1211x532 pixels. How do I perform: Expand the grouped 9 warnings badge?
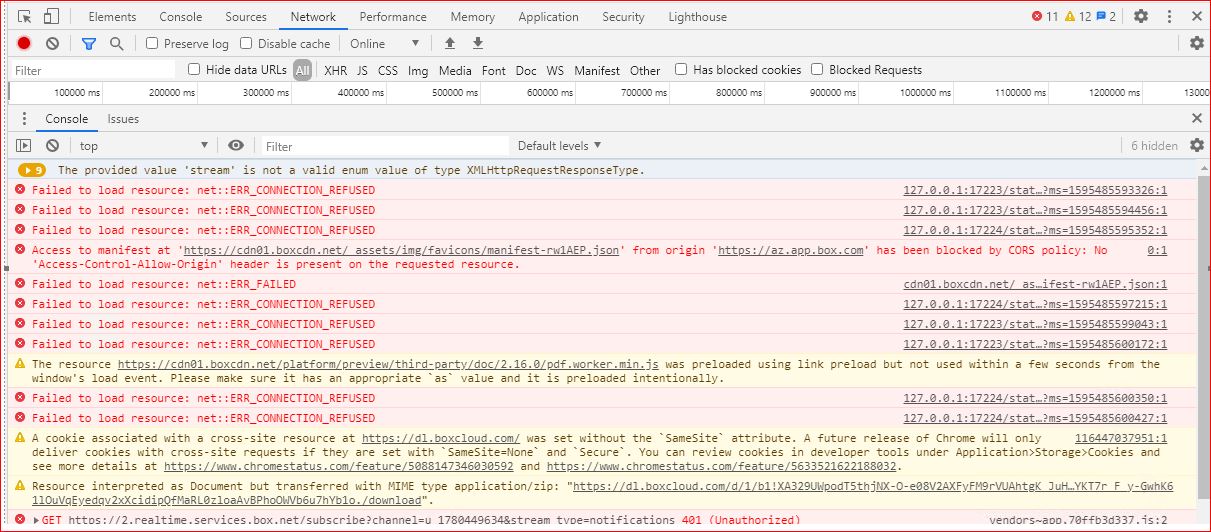33,170
